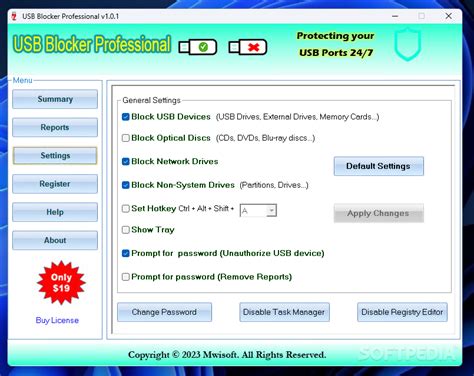Screen dimensions: 474x376
Task: Click the app icon in title bar
Action: pyautogui.click(x=14, y=16)
